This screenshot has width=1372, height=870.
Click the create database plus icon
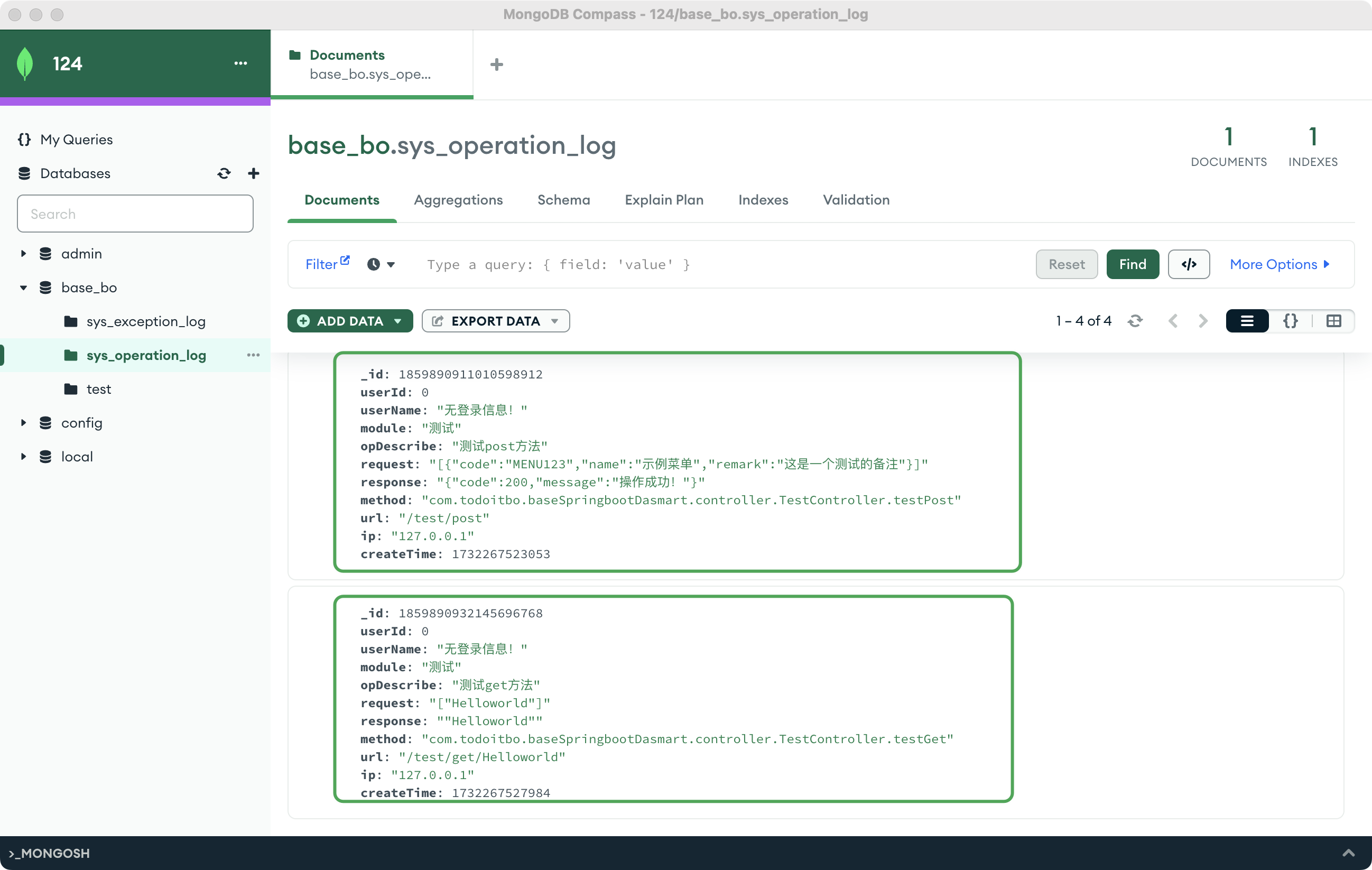[x=254, y=173]
